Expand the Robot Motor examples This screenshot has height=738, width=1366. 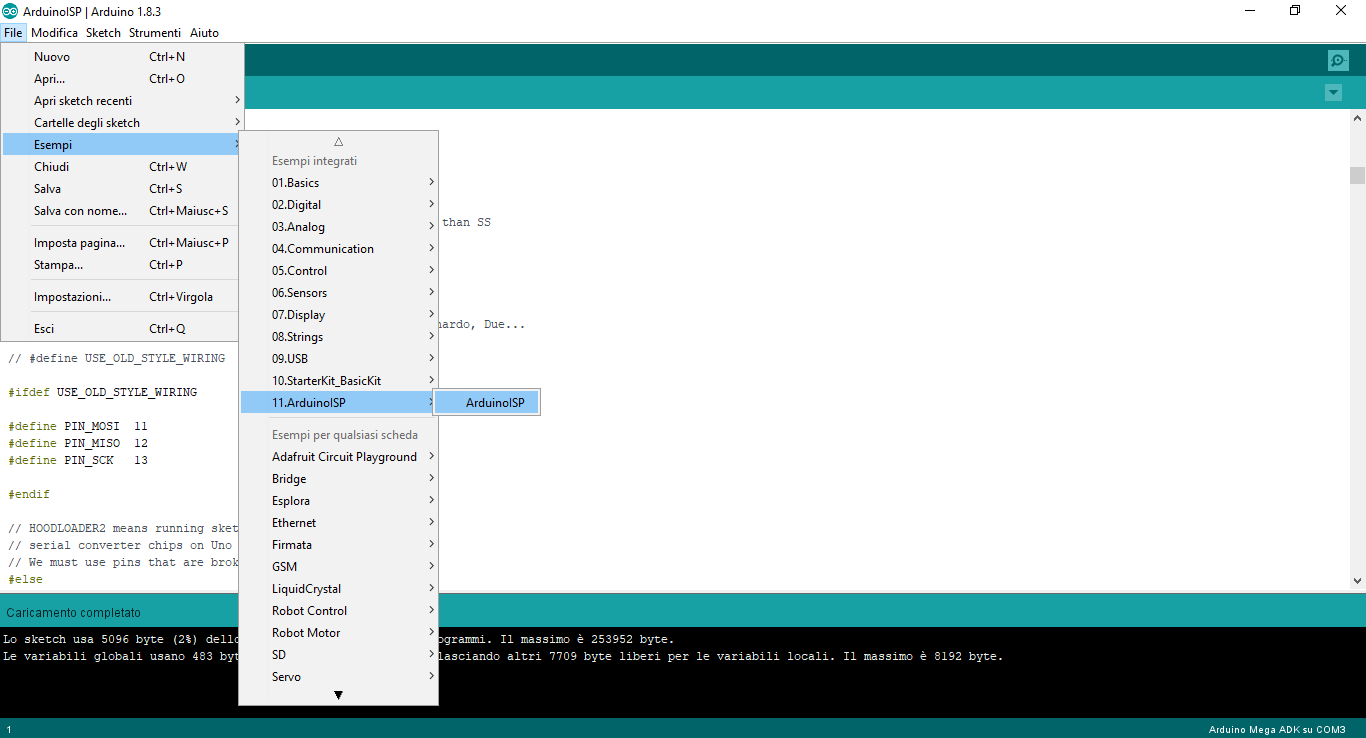click(x=338, y=633)
